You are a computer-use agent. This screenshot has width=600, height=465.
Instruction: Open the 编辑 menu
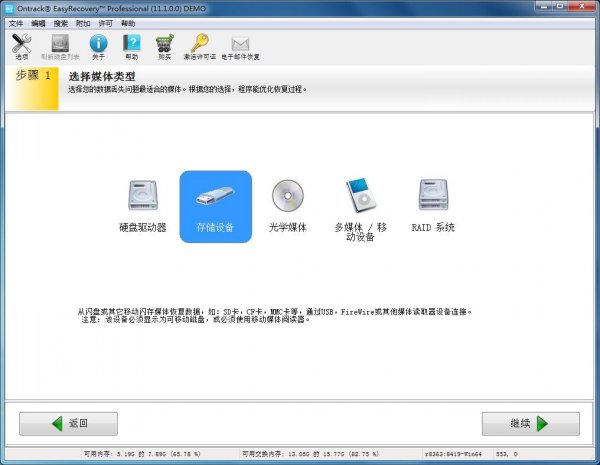pyautogui.click(x=38, y=22)
